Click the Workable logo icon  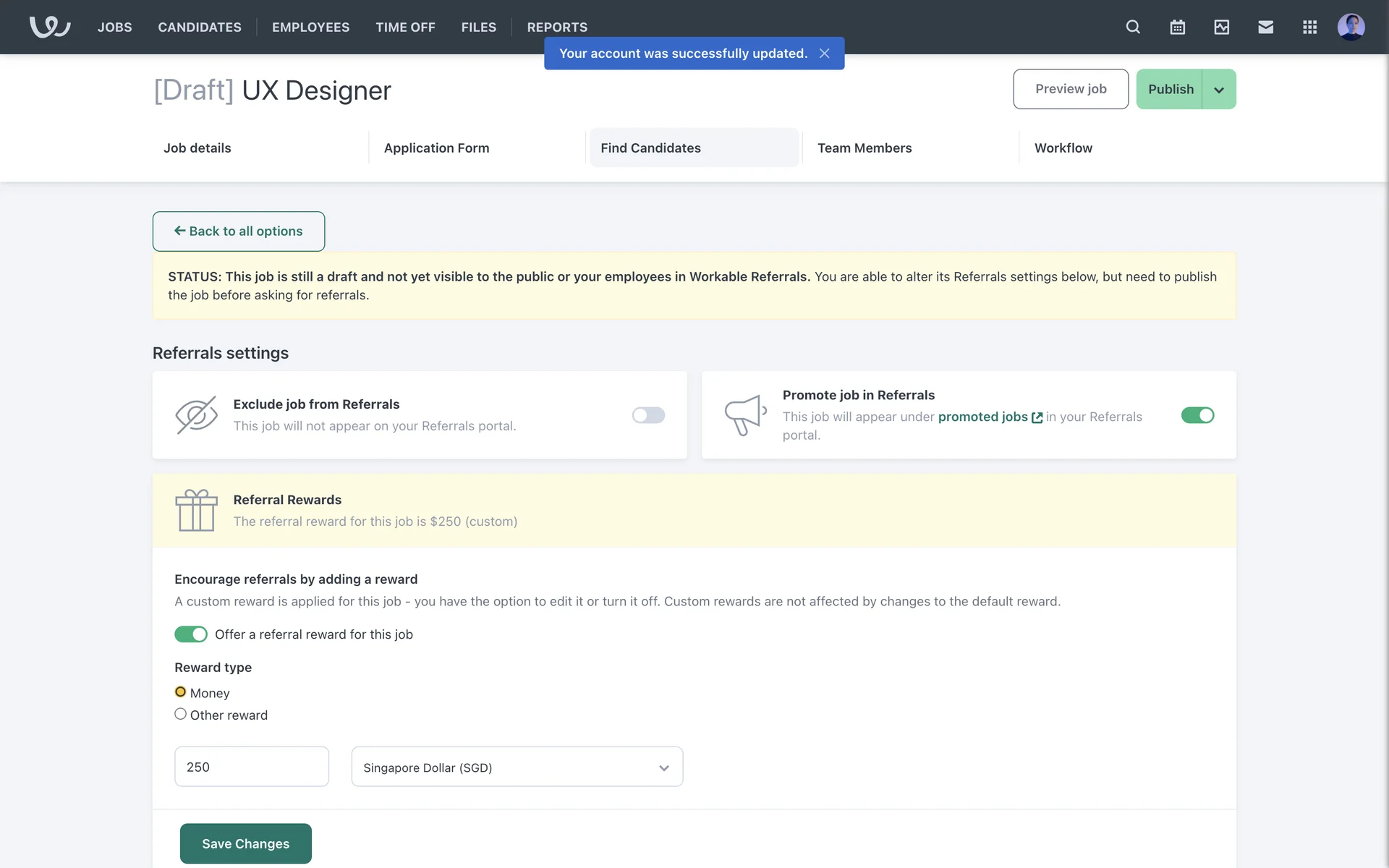pyautogui.click(x=49, y=27)
